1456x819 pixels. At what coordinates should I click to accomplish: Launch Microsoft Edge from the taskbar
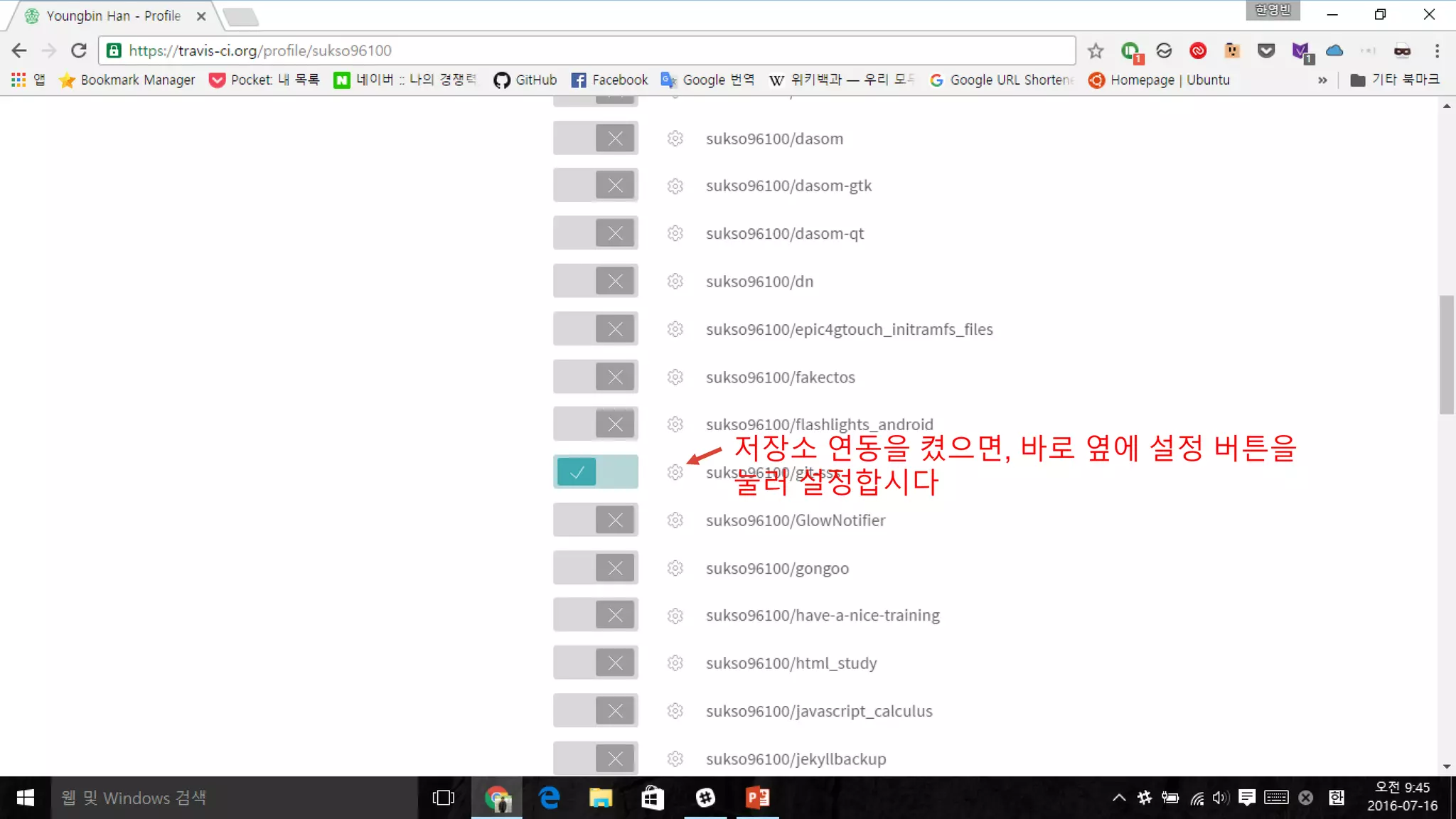(549, 798)
